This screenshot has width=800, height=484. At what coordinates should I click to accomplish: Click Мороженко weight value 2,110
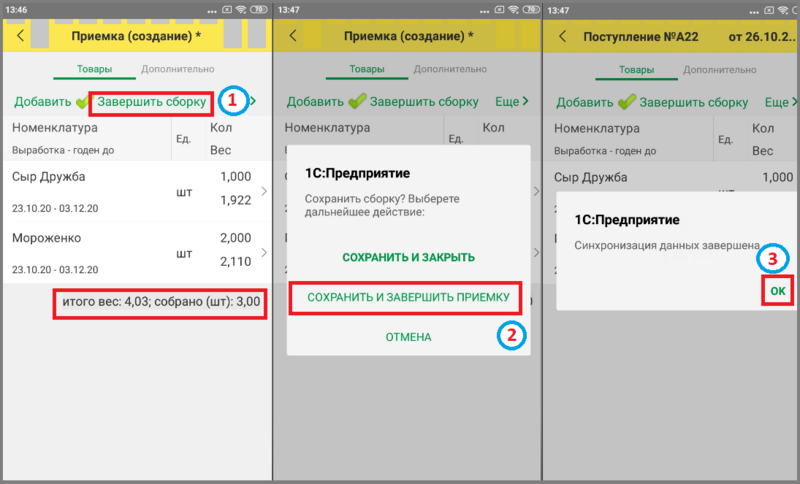[236, 262]
